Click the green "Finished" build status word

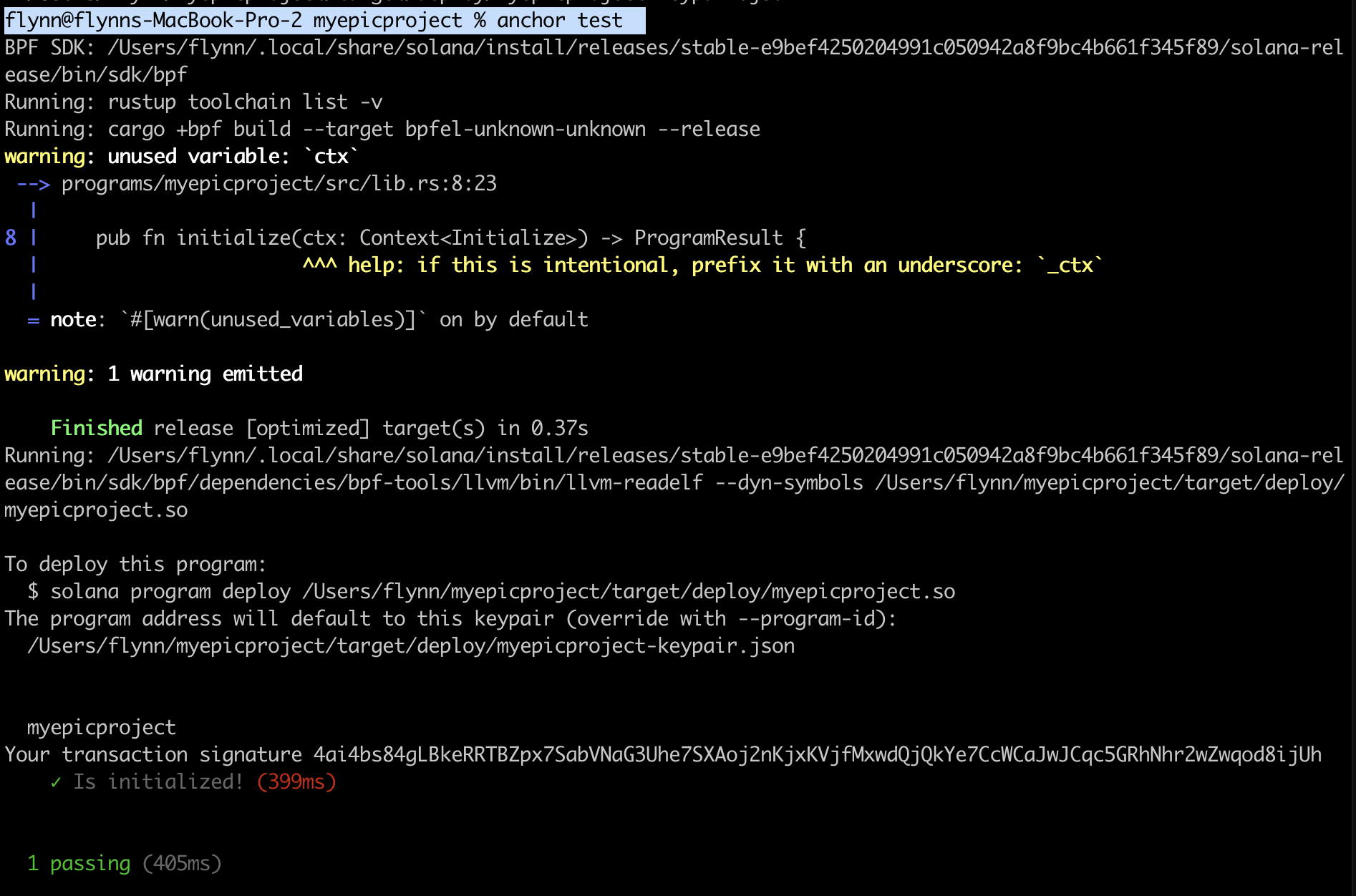96,428
